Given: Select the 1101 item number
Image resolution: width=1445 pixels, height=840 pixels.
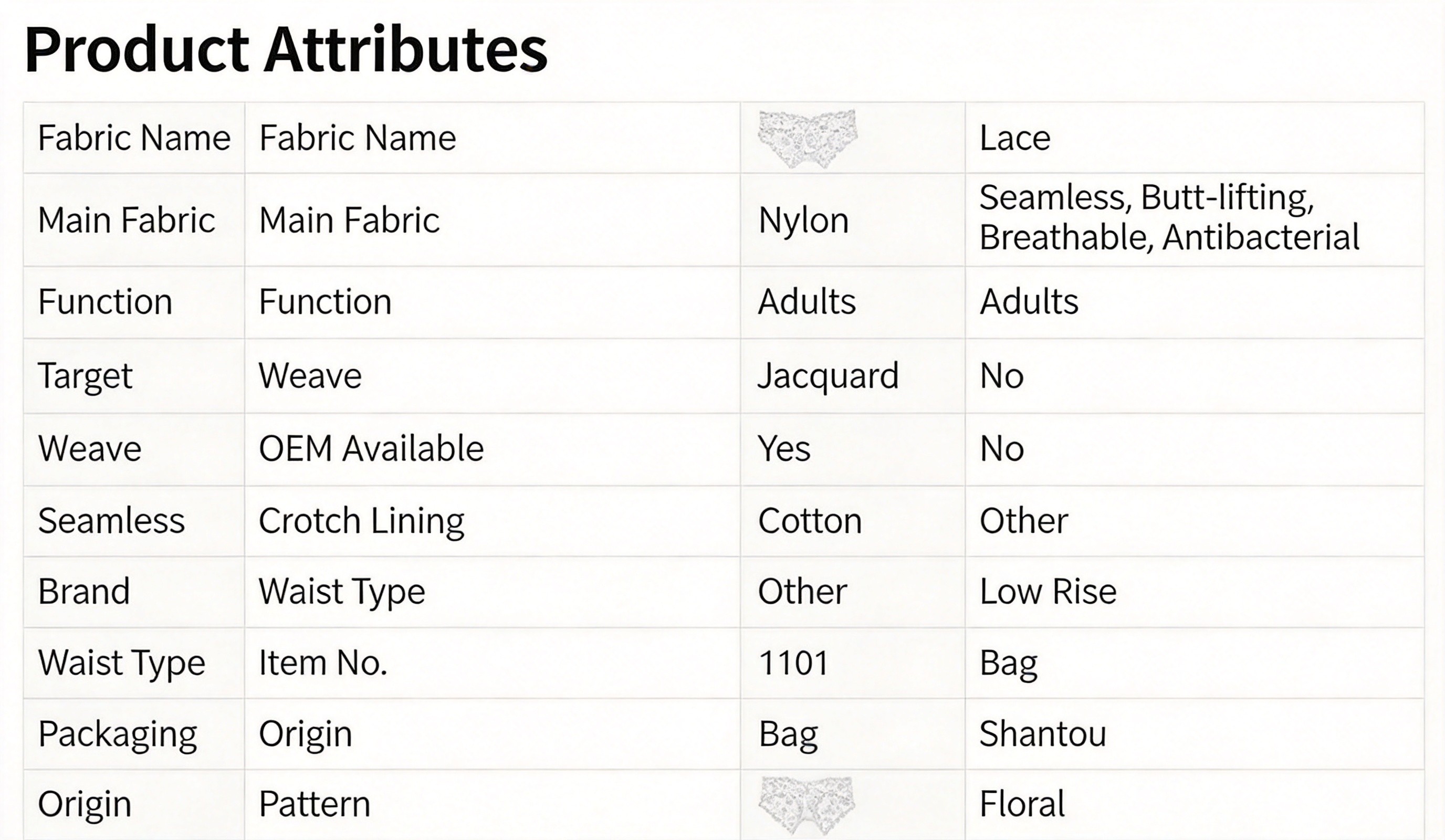Looking at the screenshot, I should coord(793,663).
